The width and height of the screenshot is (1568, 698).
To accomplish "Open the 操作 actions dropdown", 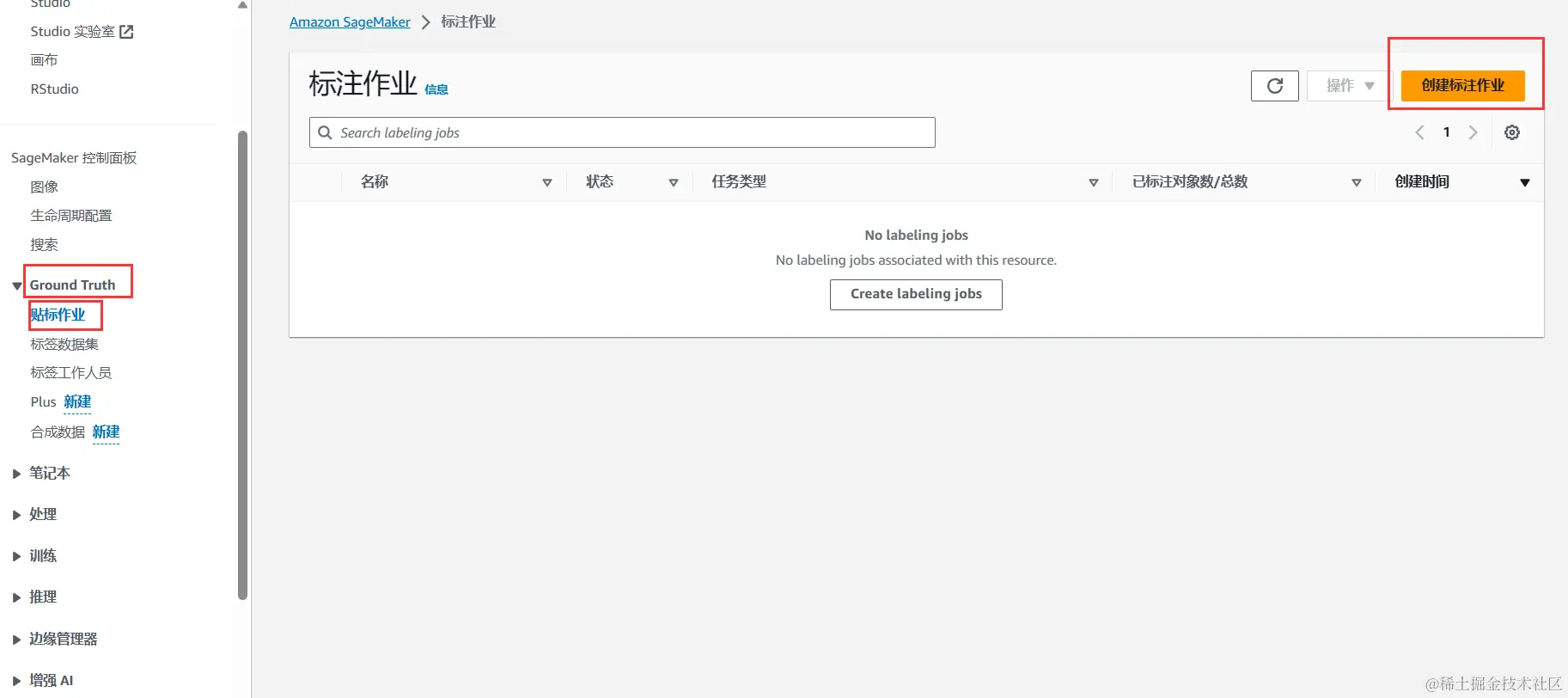I will coord(1350,86).
